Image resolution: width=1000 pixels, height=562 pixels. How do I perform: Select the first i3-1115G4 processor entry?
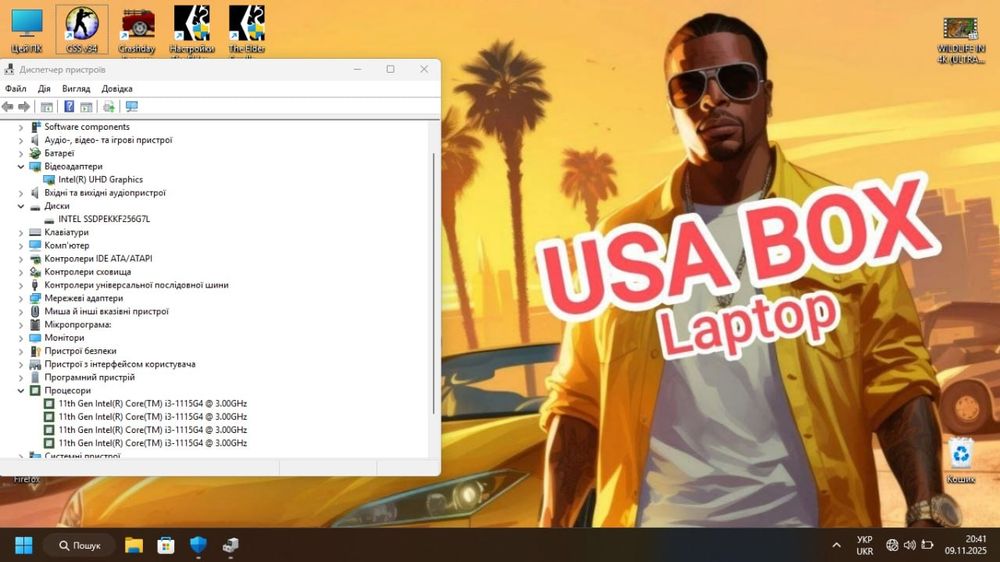tap(152, 403)
